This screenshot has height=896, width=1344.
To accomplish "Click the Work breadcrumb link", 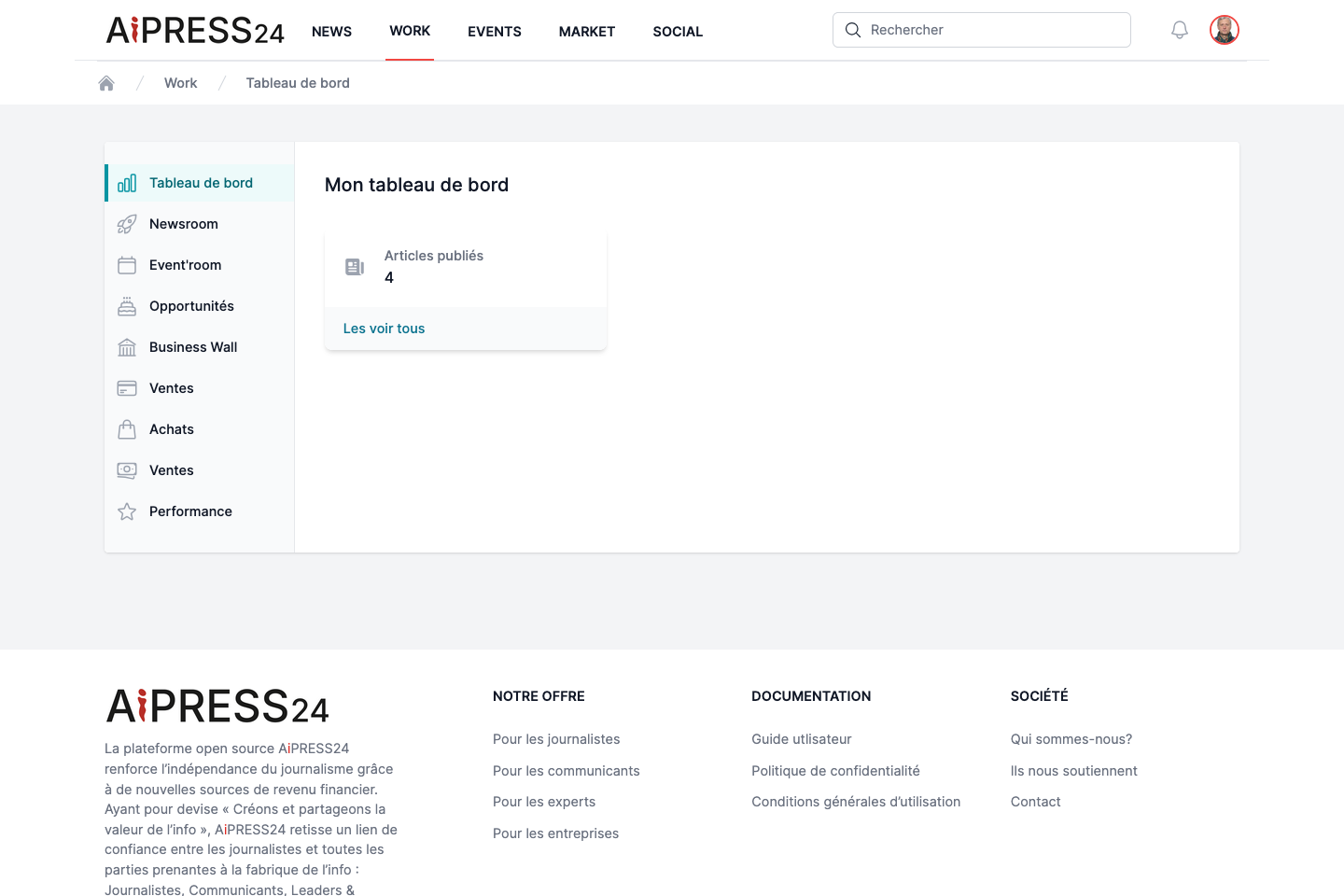I will point(180,83).
